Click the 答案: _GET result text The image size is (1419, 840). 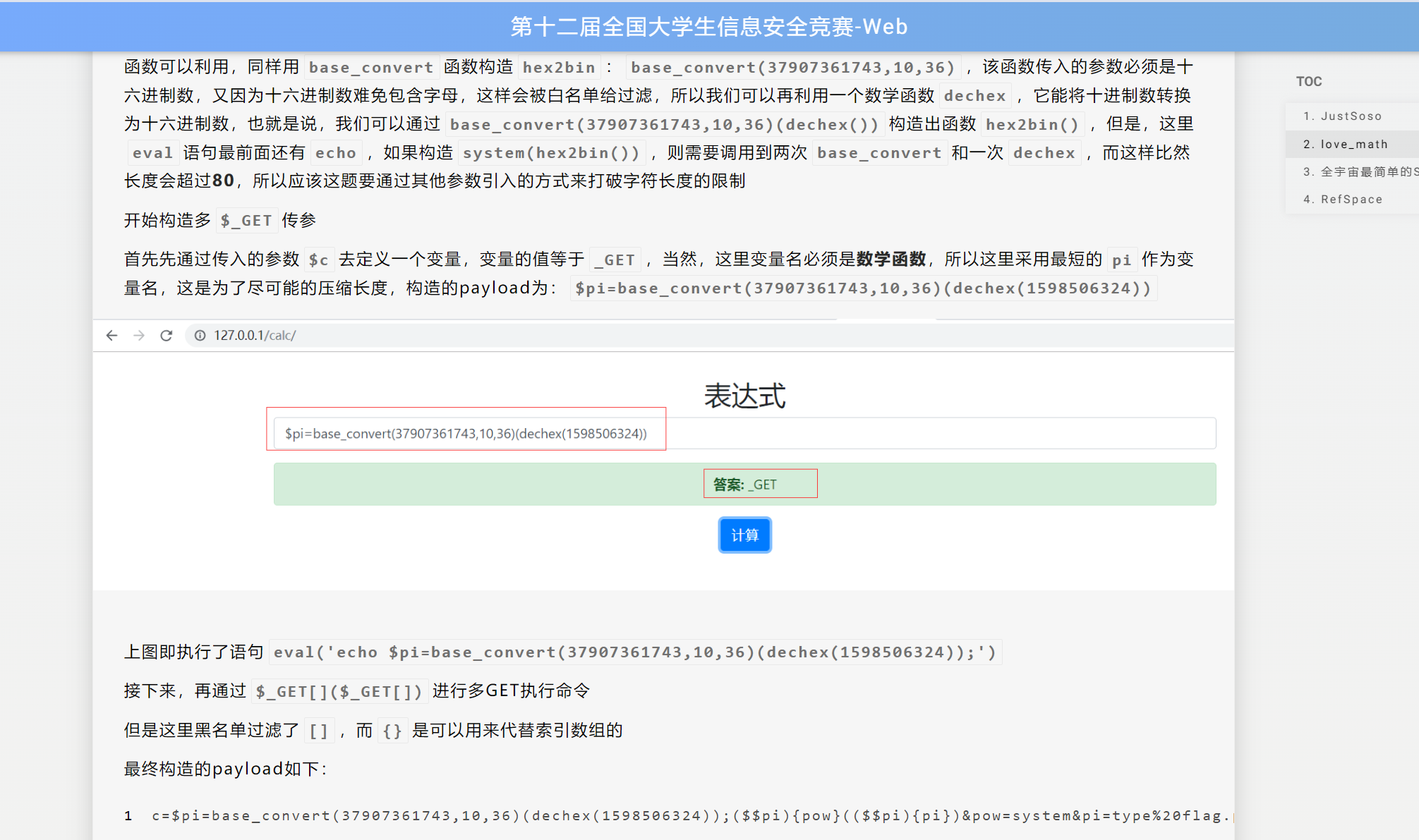click(744, 485)
